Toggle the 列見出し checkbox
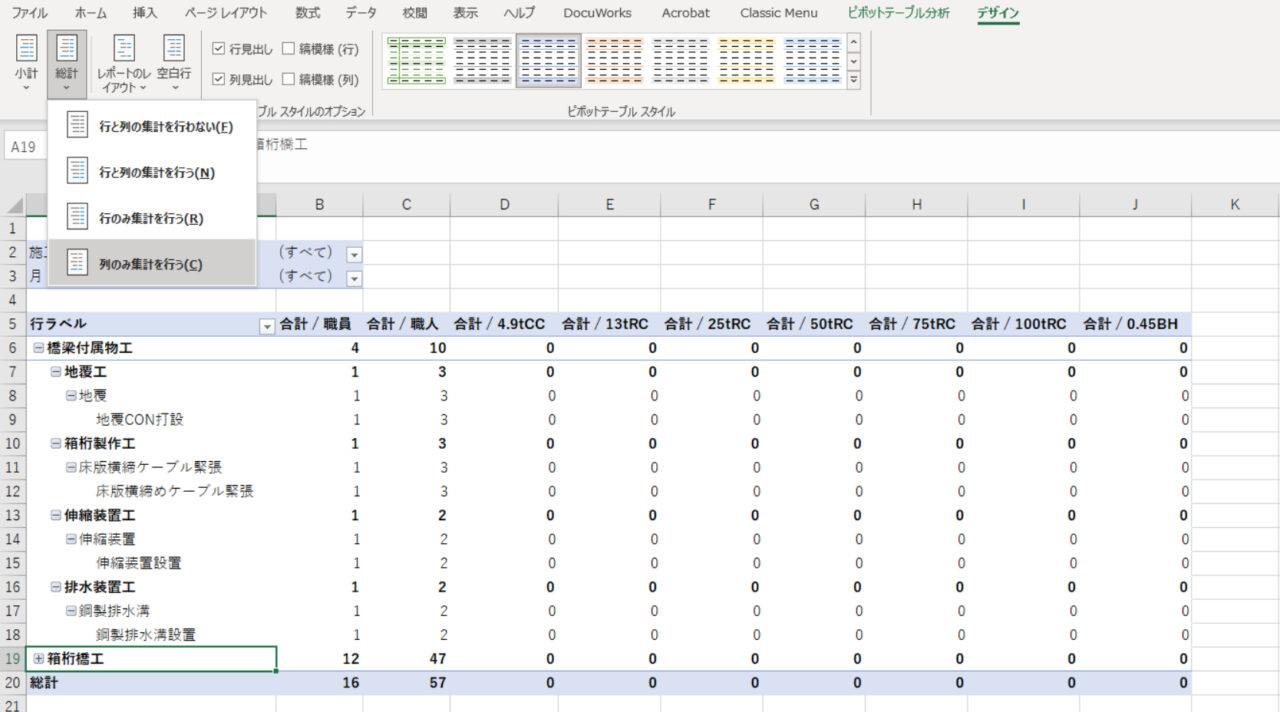This screenshot has width=1280, height=712. pyautogui.click(x=219, y=79)
